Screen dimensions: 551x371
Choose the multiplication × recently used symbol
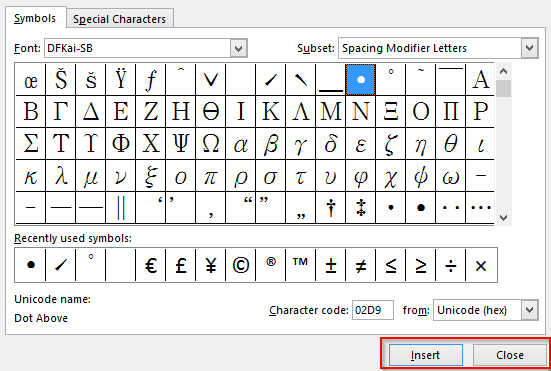tap(481, 265)
